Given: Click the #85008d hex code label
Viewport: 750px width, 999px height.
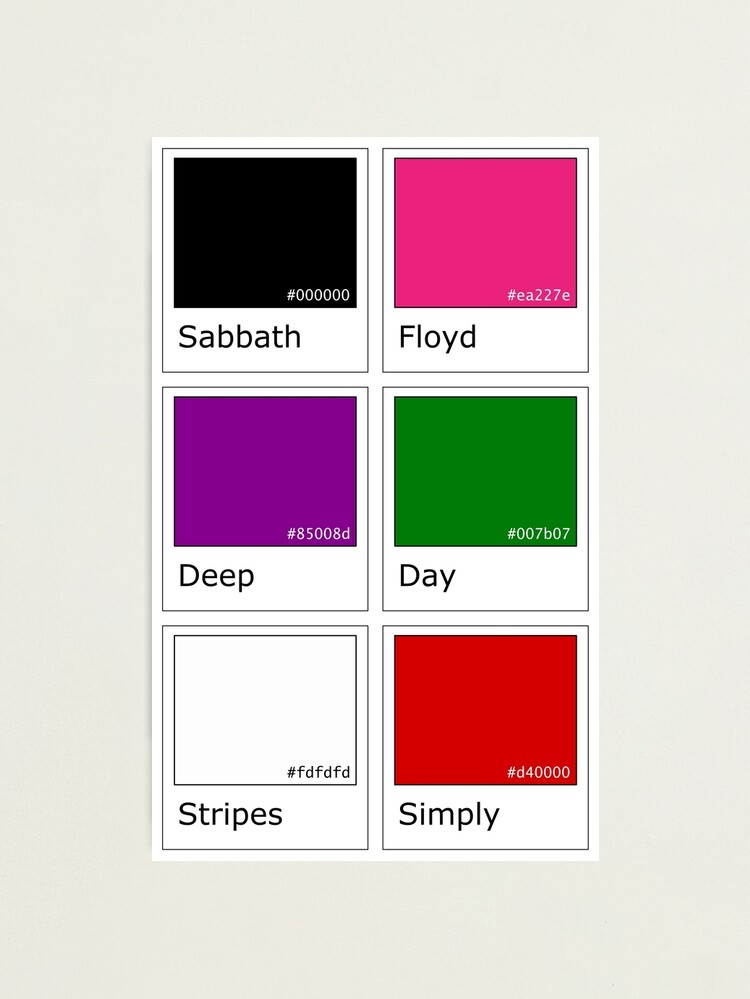Looking at the screenshot, I should [x=319, y=534].
